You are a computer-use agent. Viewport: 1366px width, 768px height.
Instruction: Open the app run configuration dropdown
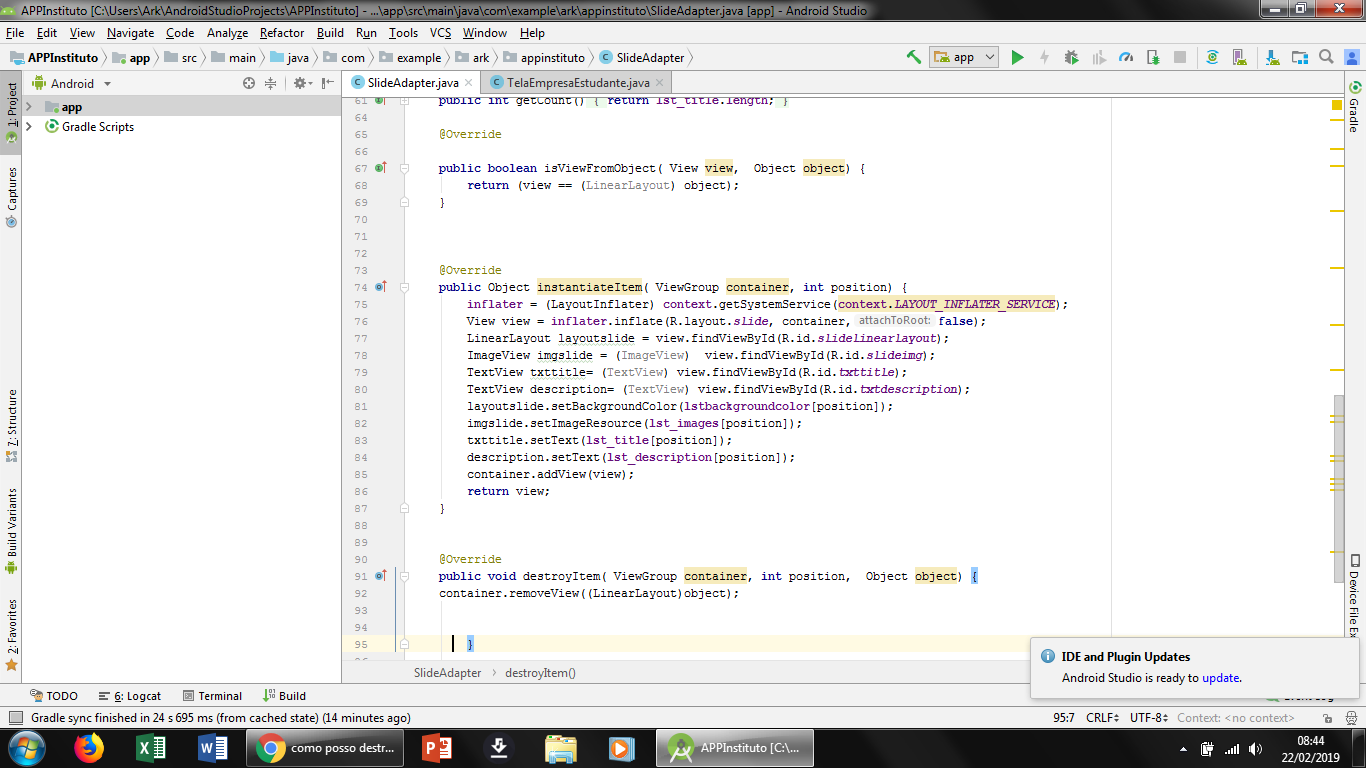pyautogui.click(x=964, y=57)
